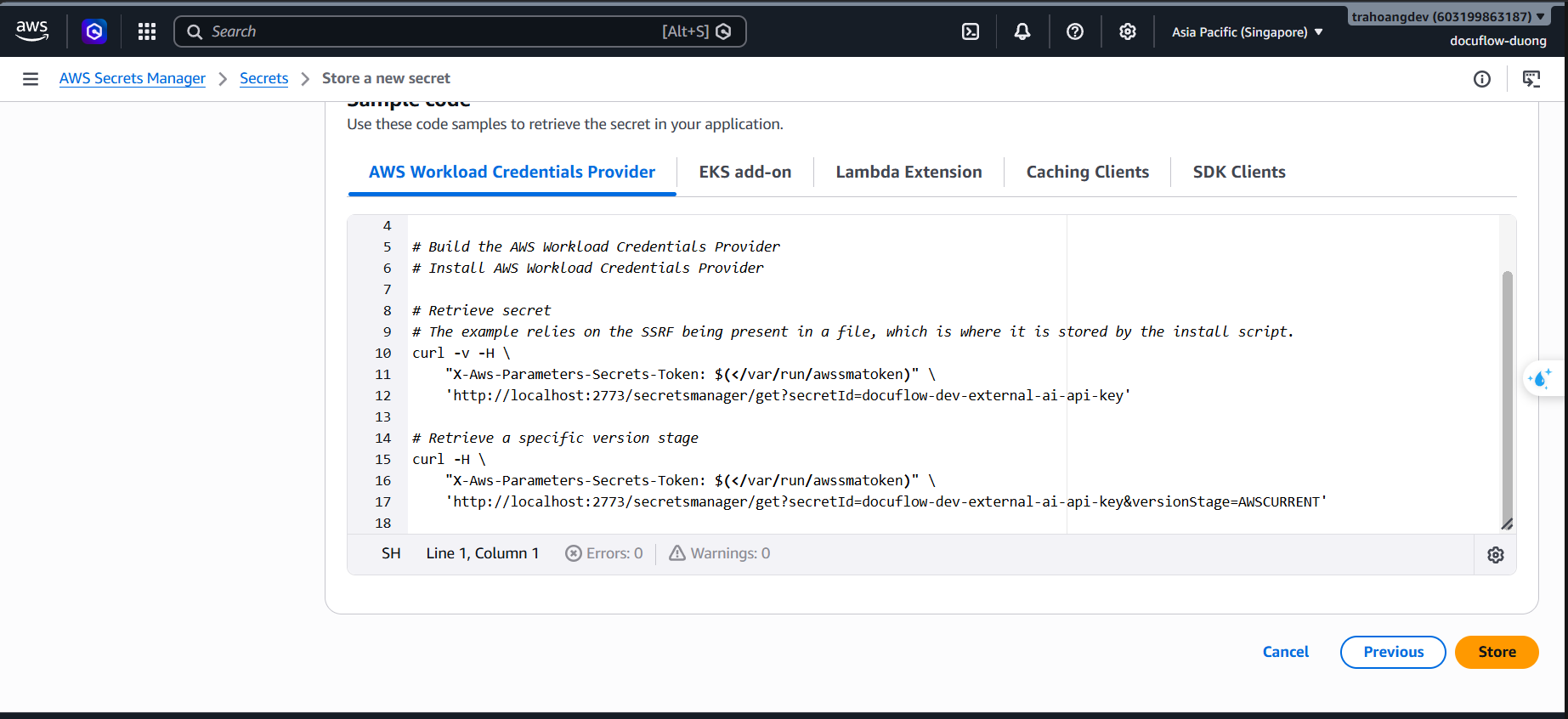Toggle the side navigation hamburger menu
Image resolution: width=1568 pixels, height=719 pixels.
pyautogui.click(x=31, y=79)
